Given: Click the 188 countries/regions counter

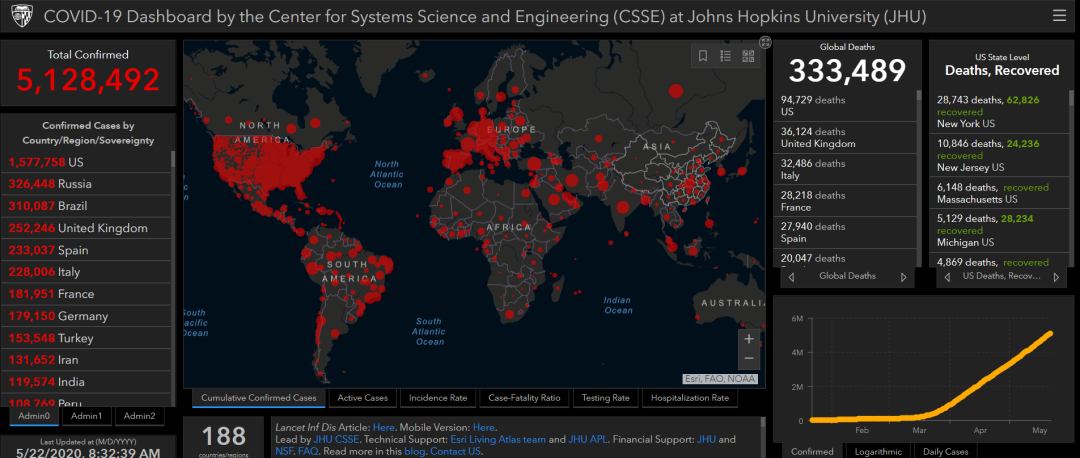Looking at the screenshot, I should [224, 437].
